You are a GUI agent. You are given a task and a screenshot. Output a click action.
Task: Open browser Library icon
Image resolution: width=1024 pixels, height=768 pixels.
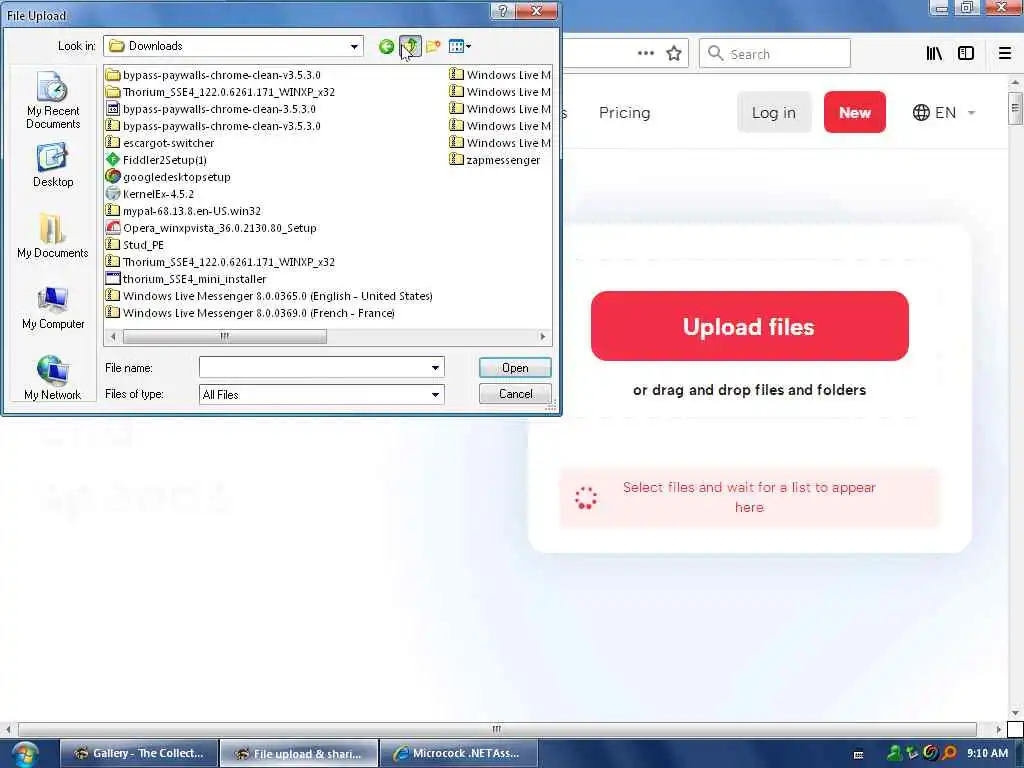click(934, 54)
